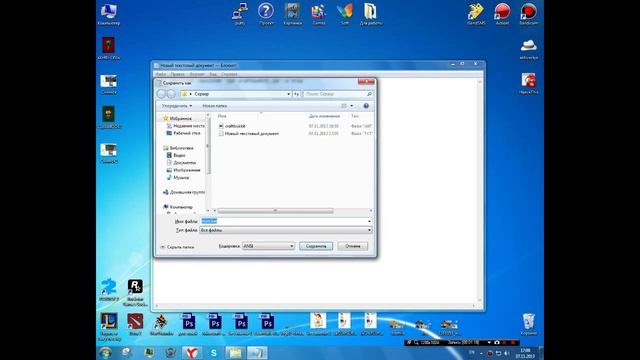Screen dimensions: 640x360
Task: Click the Yandex browser taskbar icon
Action: point(192,353)
